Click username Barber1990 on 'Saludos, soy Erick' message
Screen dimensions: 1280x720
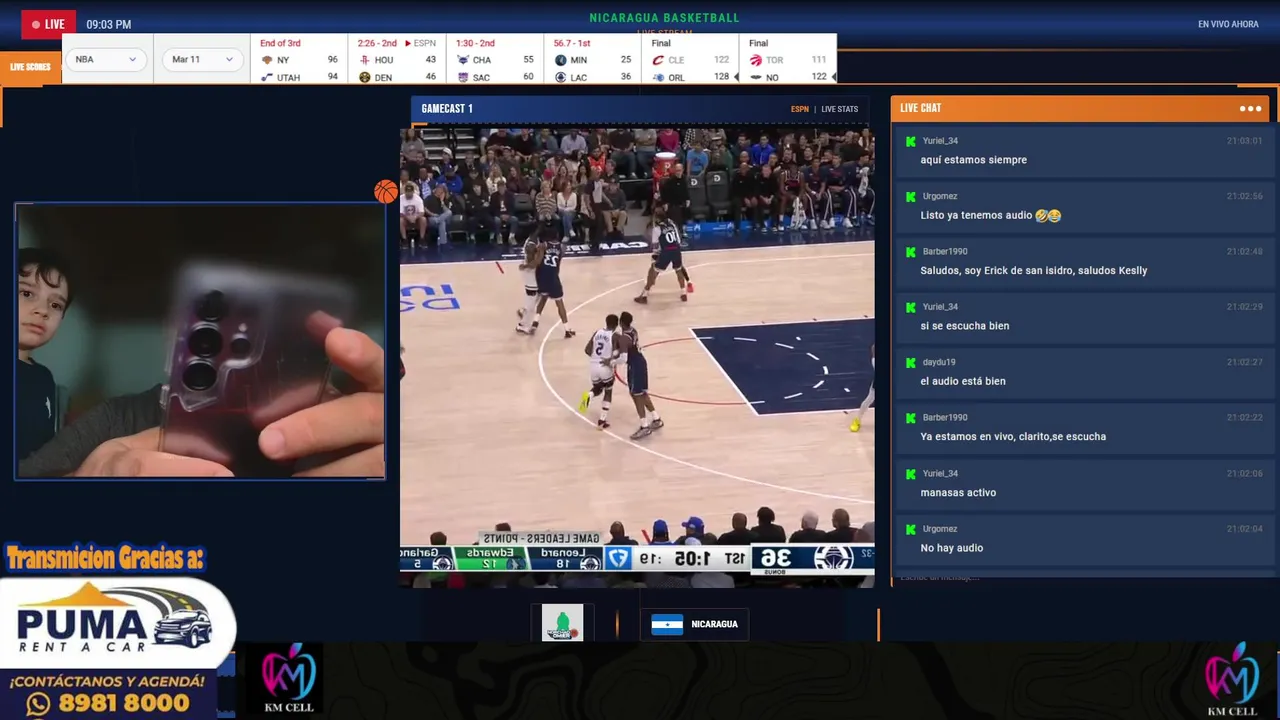(945, 251)
